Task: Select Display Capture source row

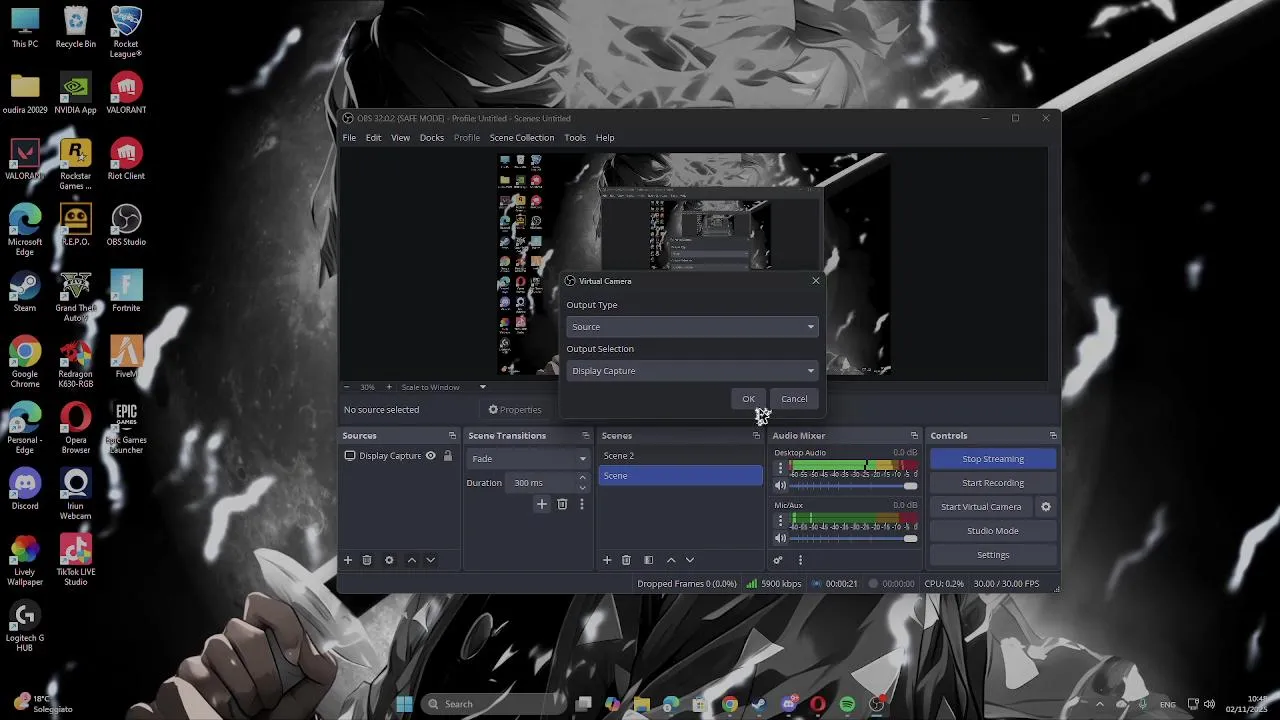Action: [x=398, y=456]
